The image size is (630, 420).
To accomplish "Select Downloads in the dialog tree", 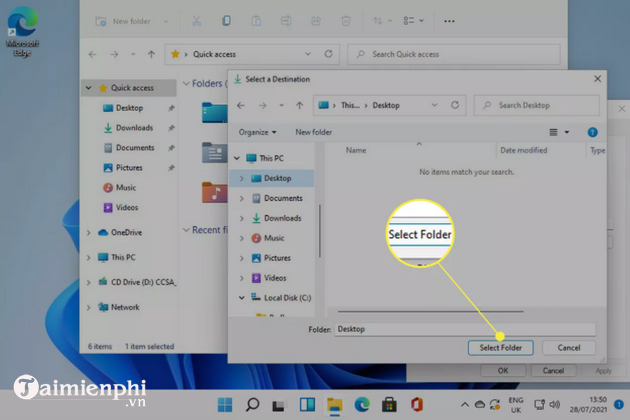I will [x=282, y=218].
